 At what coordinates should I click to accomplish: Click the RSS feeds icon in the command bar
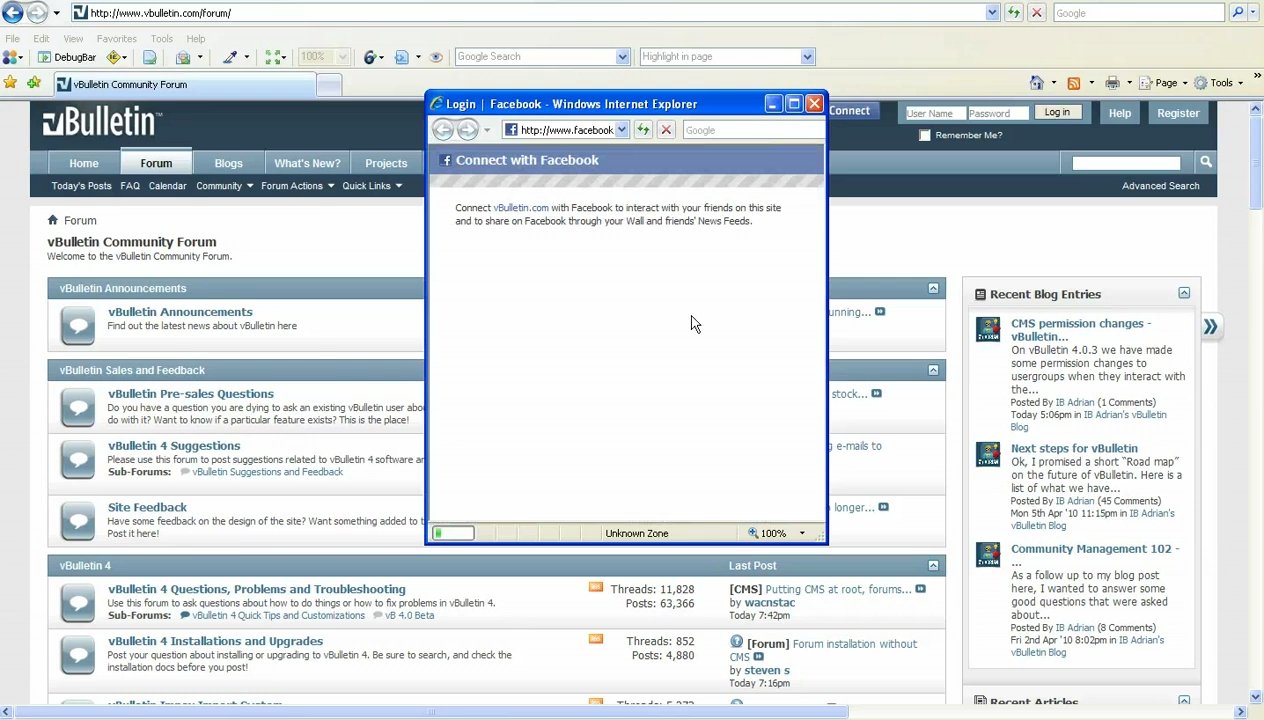pyautogui.click(x=1073, y=83)
